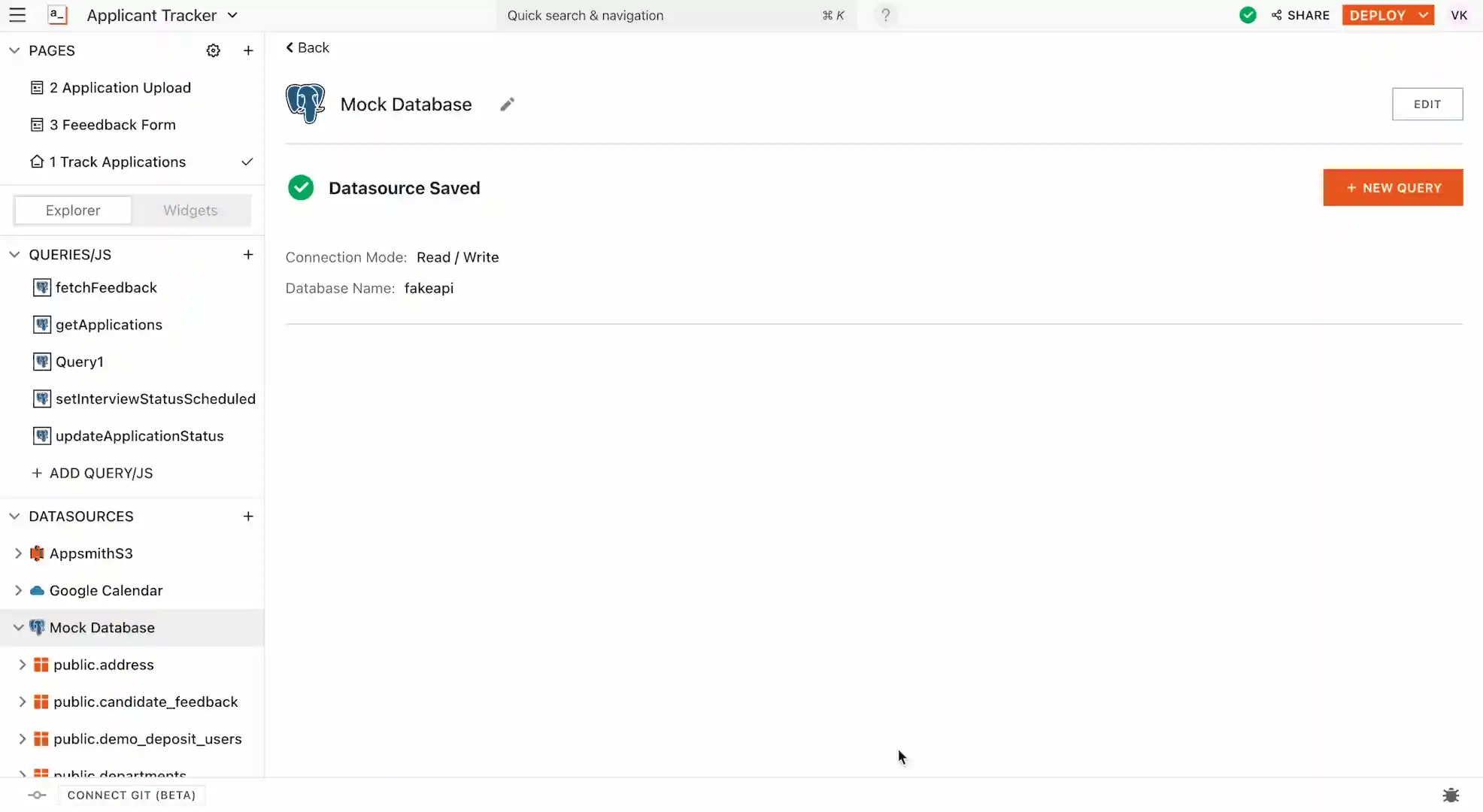Collapse the Mock Database datasource in the sidebar
The image size is (1483, 812).
18,627
